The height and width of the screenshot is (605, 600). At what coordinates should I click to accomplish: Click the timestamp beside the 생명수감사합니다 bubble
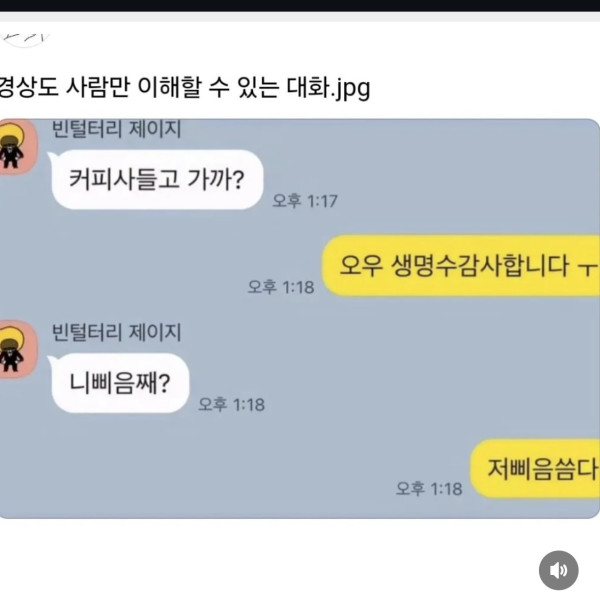[281, 287]
